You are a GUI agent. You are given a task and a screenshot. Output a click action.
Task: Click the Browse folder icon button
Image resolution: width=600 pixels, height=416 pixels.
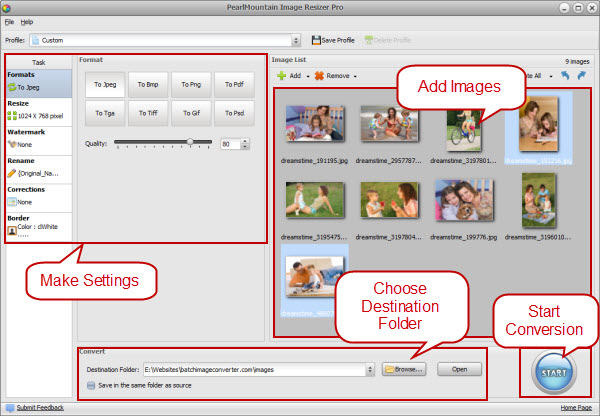point(404,369)
